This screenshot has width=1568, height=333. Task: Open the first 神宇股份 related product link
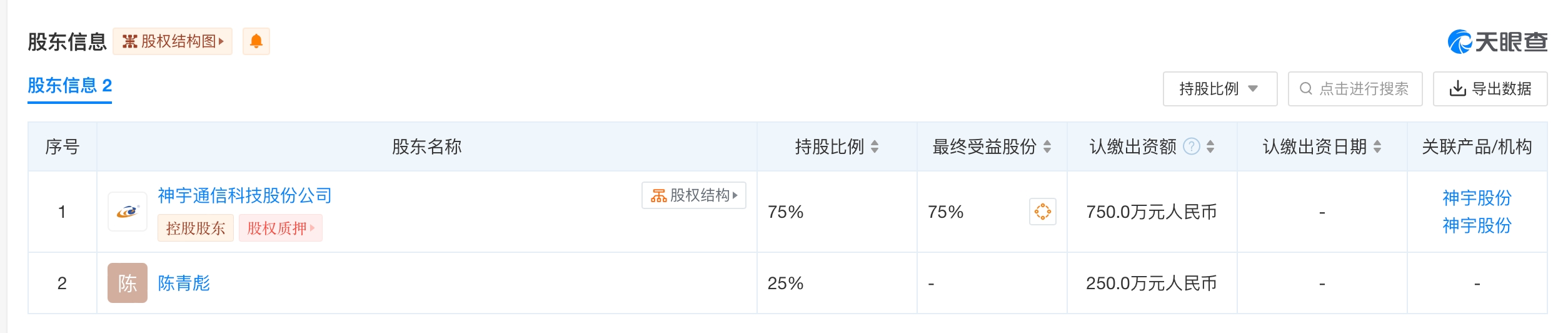click(x=1477, y=198)
